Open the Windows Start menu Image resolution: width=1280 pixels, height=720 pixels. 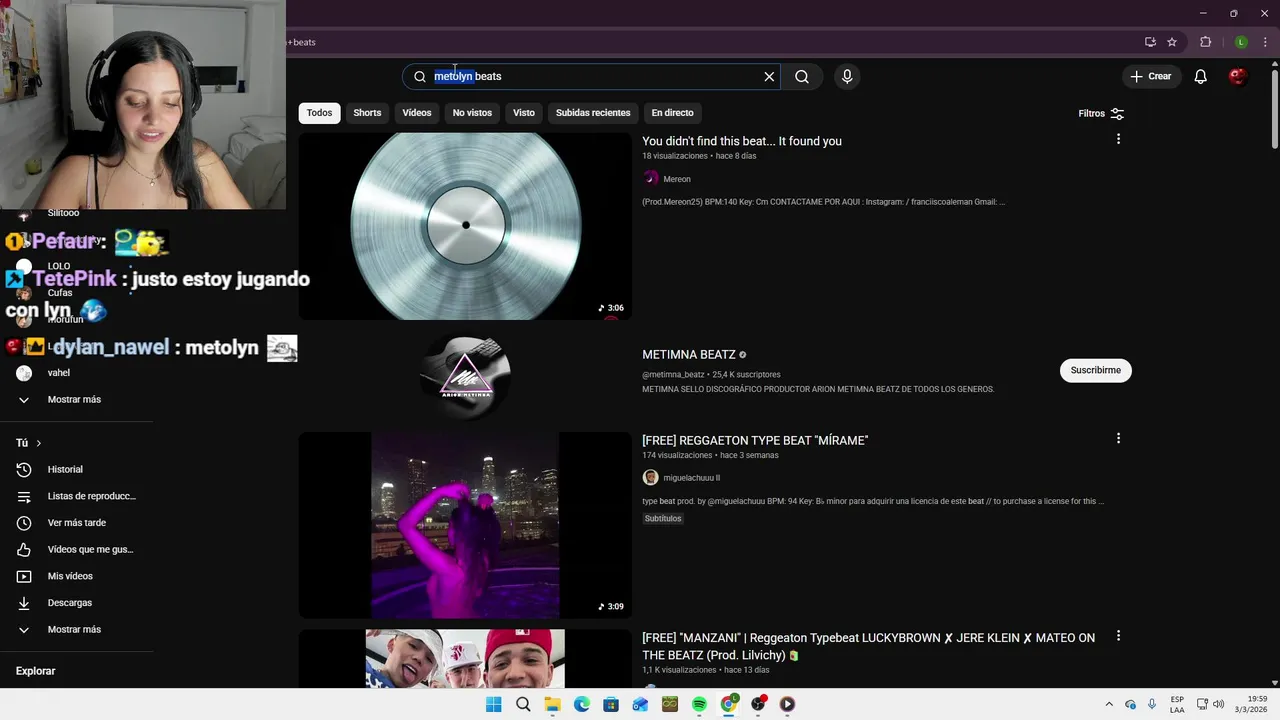[493, 704]
